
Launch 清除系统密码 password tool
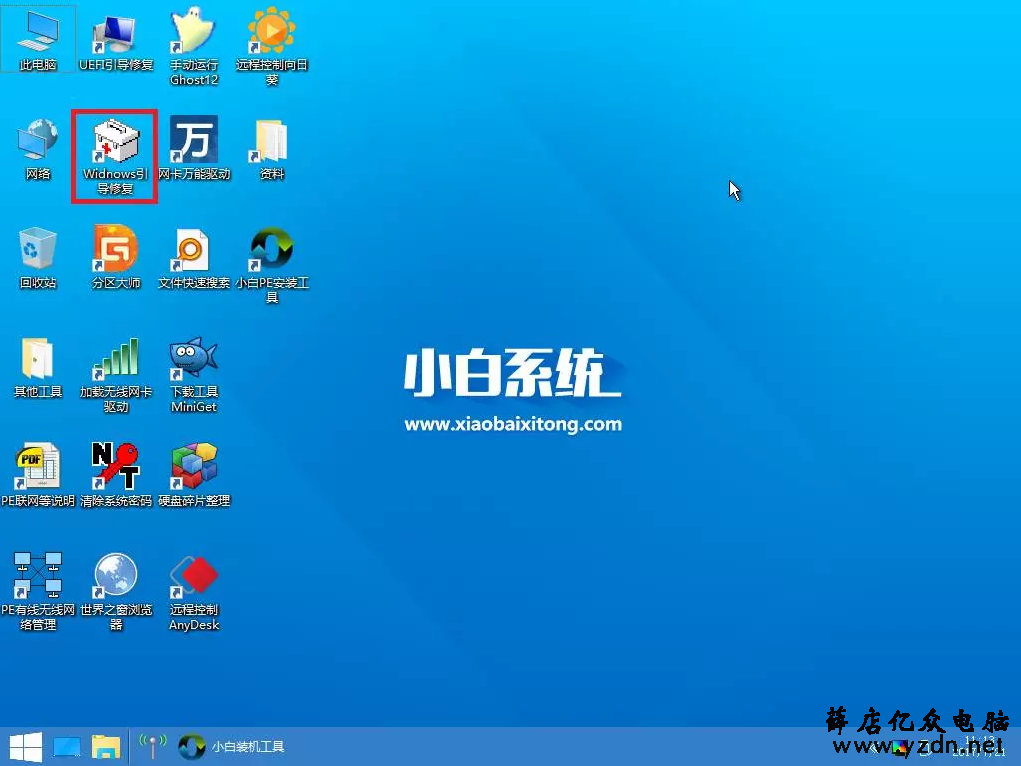pos(116,475)
